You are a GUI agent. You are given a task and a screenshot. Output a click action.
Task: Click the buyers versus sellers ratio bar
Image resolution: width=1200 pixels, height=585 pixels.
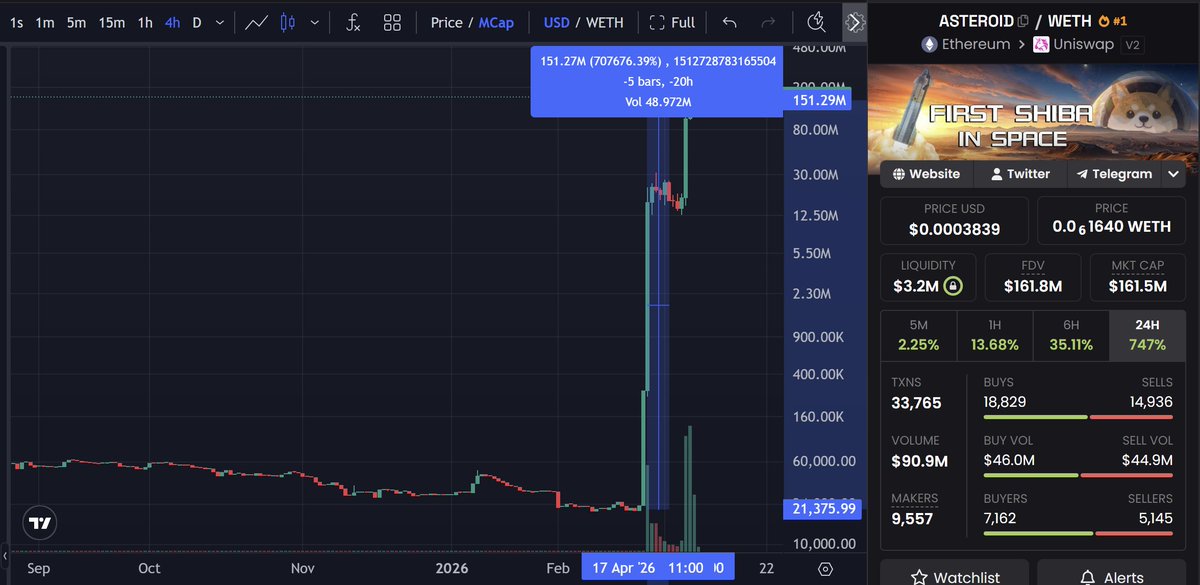point(1078,532)
